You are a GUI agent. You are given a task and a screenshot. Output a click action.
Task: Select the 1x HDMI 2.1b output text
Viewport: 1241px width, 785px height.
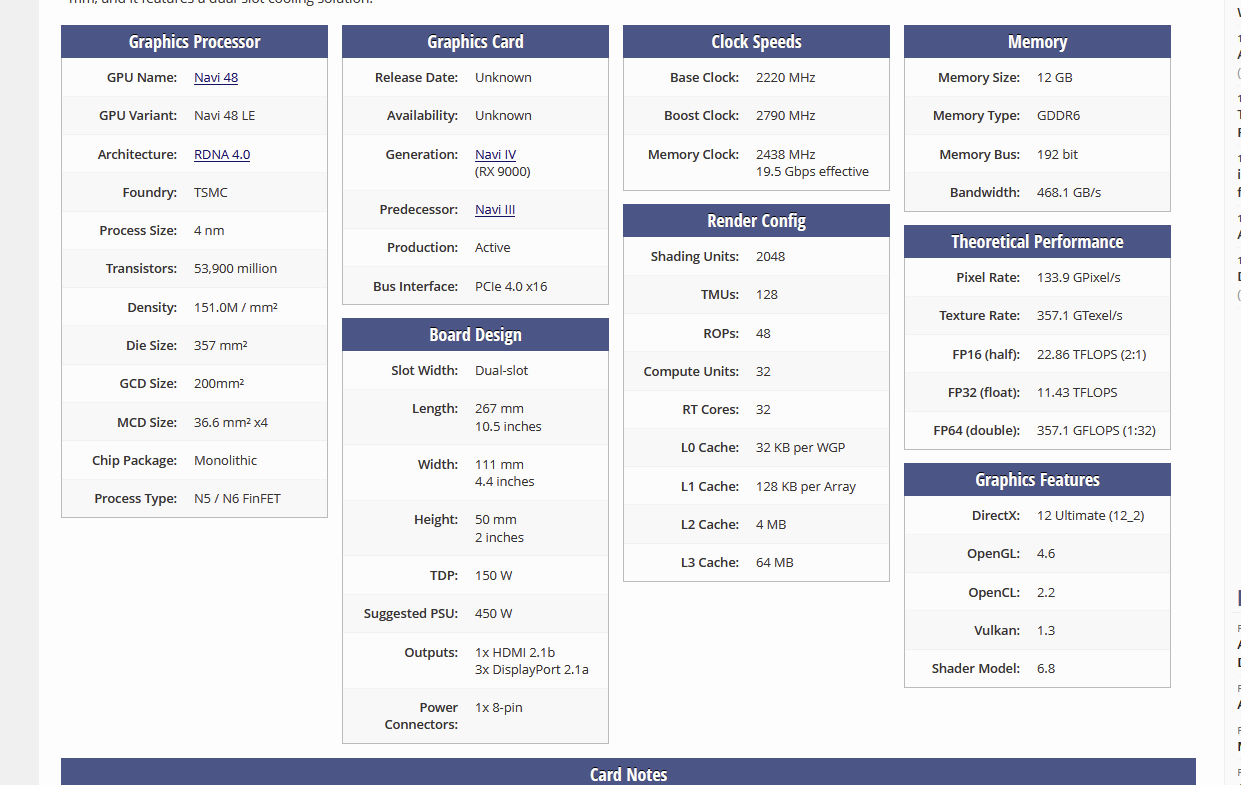coord(515,652)
